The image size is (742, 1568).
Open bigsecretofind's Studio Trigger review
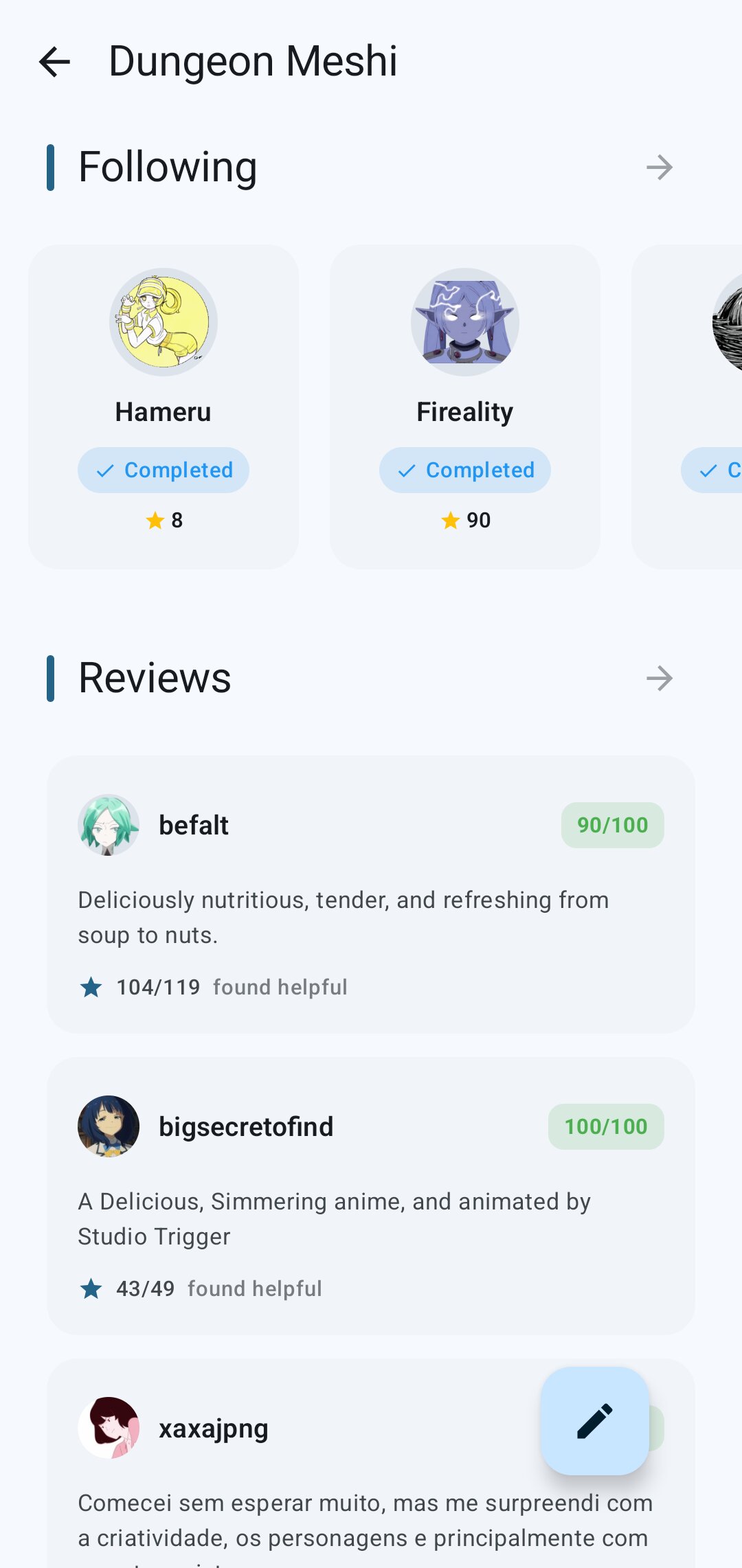[x=335, y=1219]
